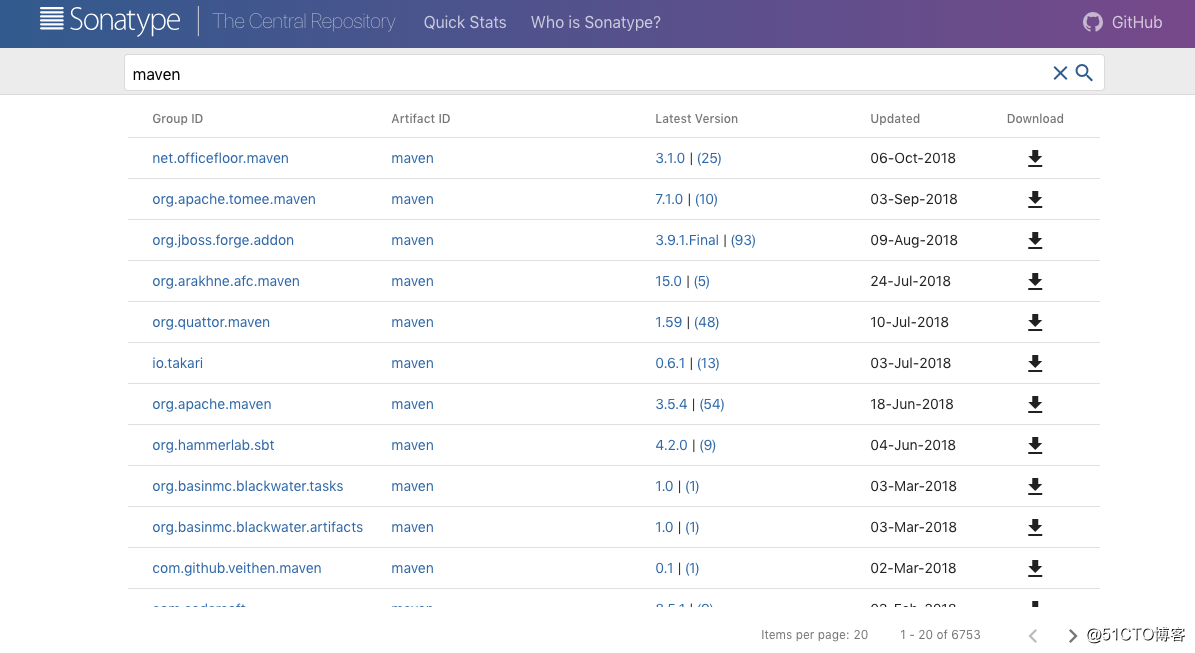This screenshot has height=653, width=1195.
Task: Download the org.arakhne.afc.maven artifact
Action: click(1034, 282)
